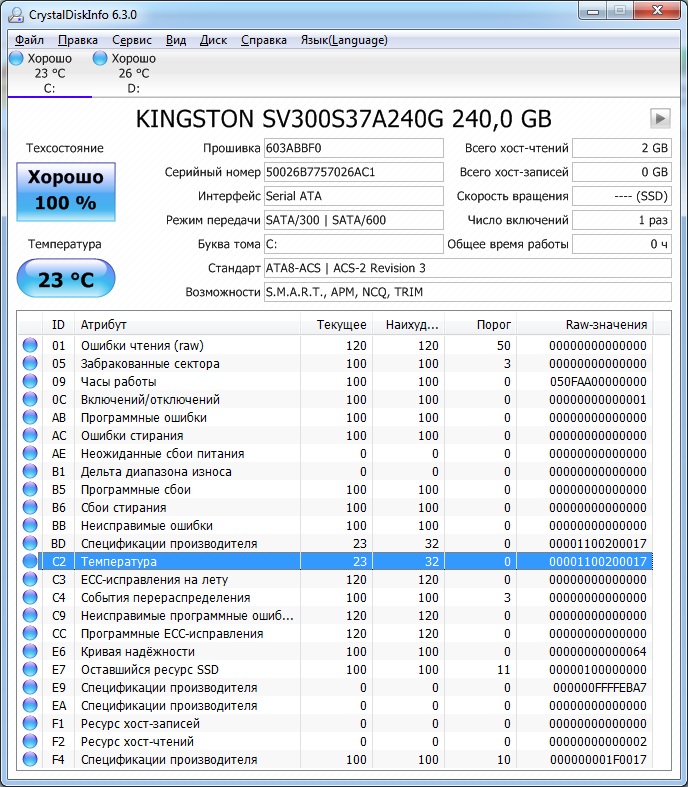
Task: Click the Текущее column header
Action: 336,325
